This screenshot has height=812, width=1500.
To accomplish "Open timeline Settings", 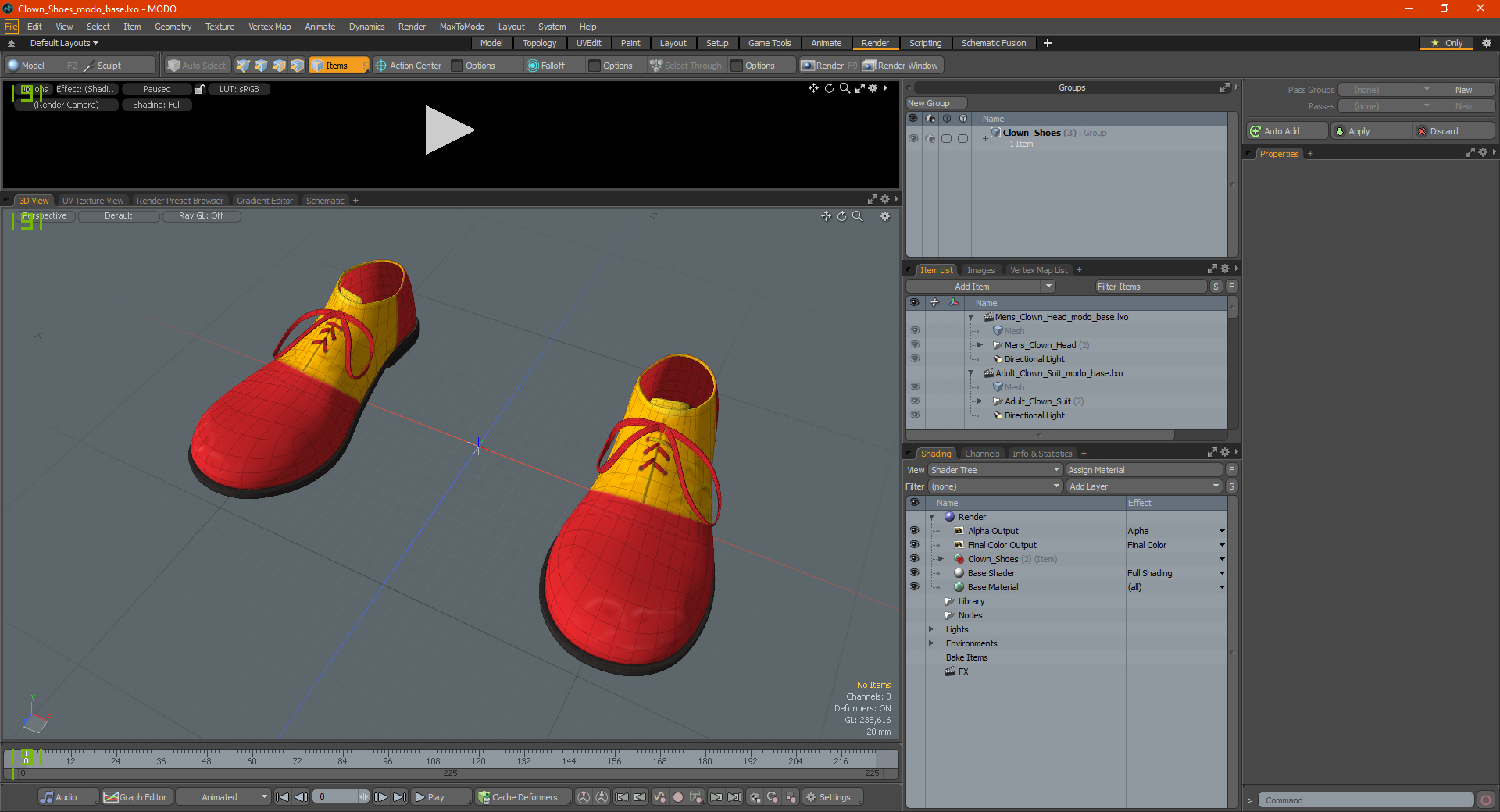I will 833,797.
